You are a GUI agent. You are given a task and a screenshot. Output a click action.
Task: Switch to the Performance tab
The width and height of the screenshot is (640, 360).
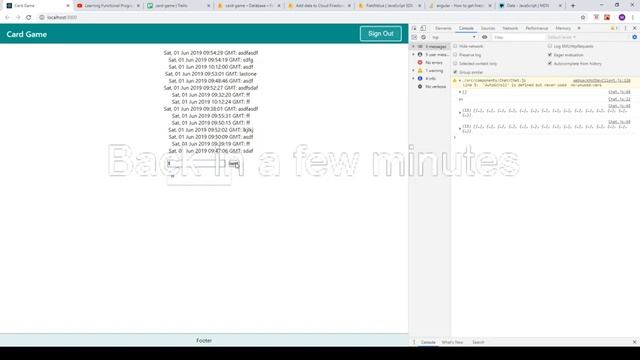coord(537,28)
